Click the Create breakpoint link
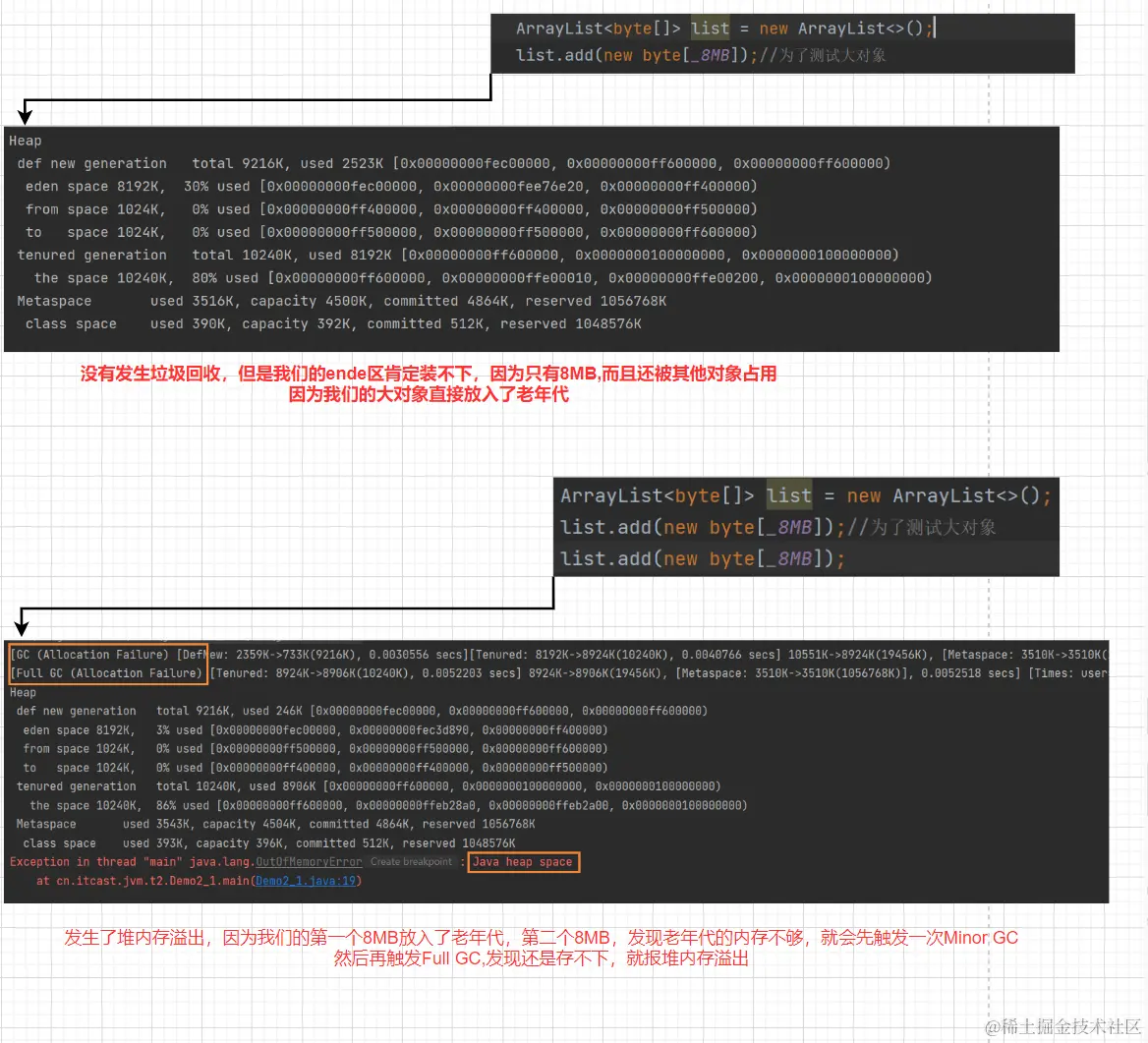The height and width of the screenshot is (1043, 1148). click(411, 862)
